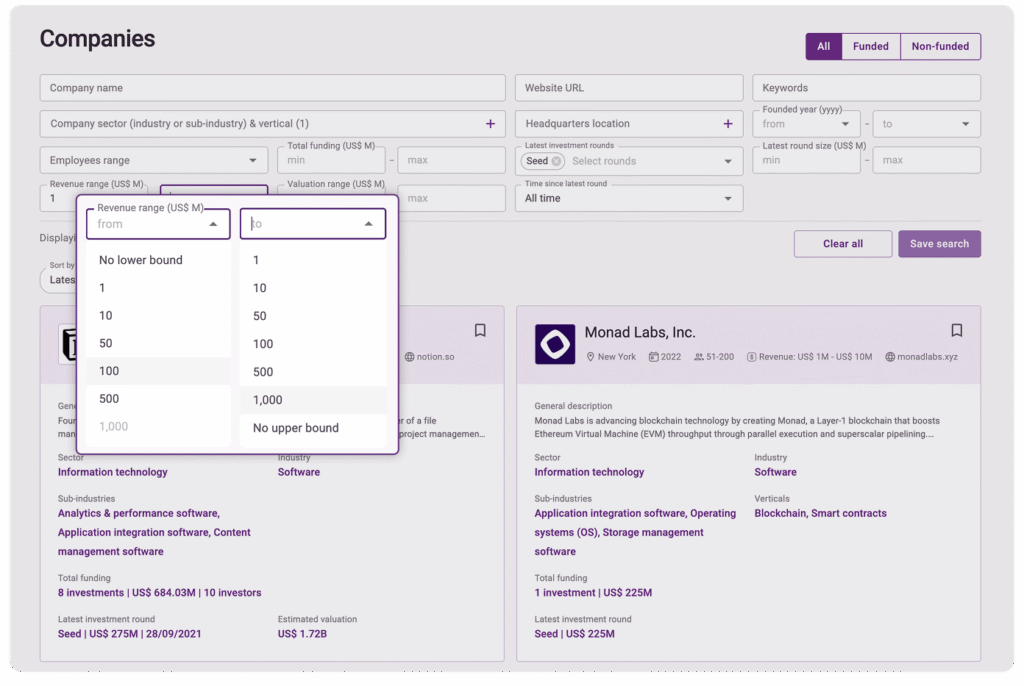Choose 100 in the revenue from list
1024x686 pixels.
point(109,371)
